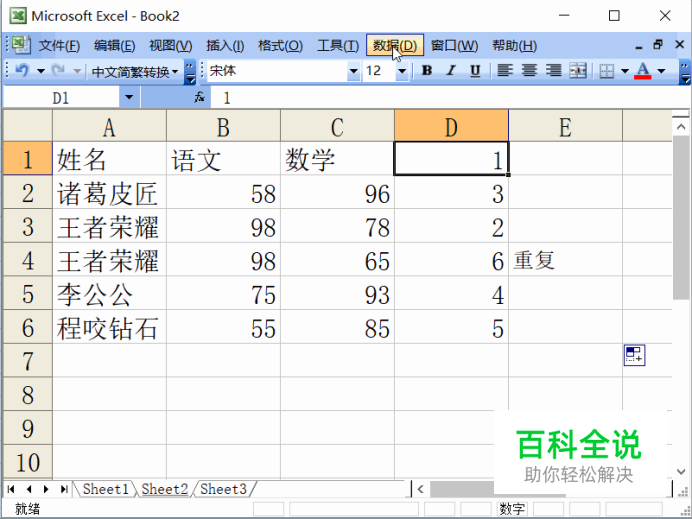Switch to Sheet2 tab

tap(165, 489)
